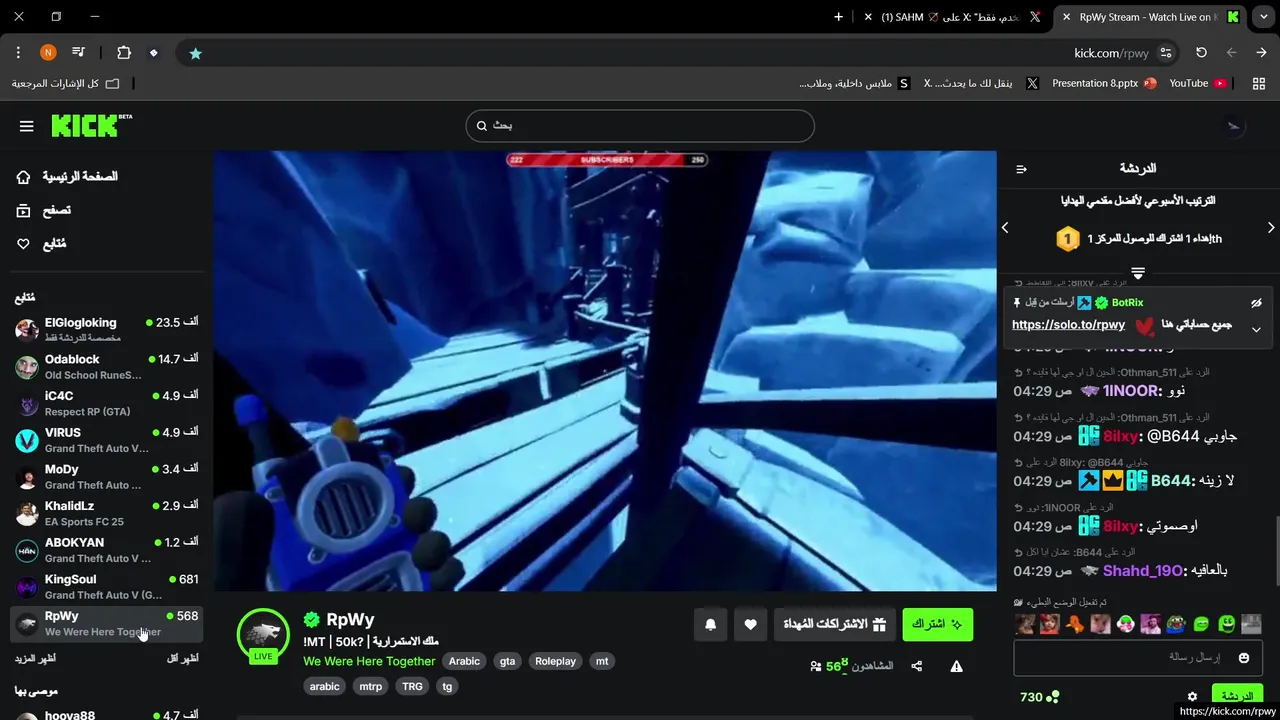Select the green laughing Kick emote
The height and width of the screenshot is (720, 1280).
(x=1226, y=624)
